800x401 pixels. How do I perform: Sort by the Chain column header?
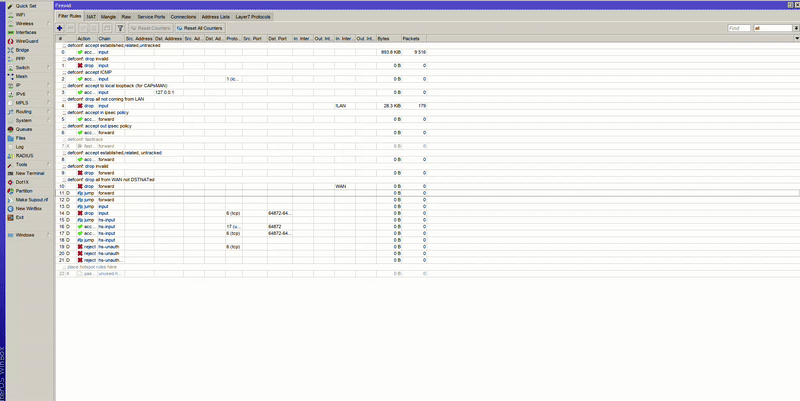(x=111, y=38)
